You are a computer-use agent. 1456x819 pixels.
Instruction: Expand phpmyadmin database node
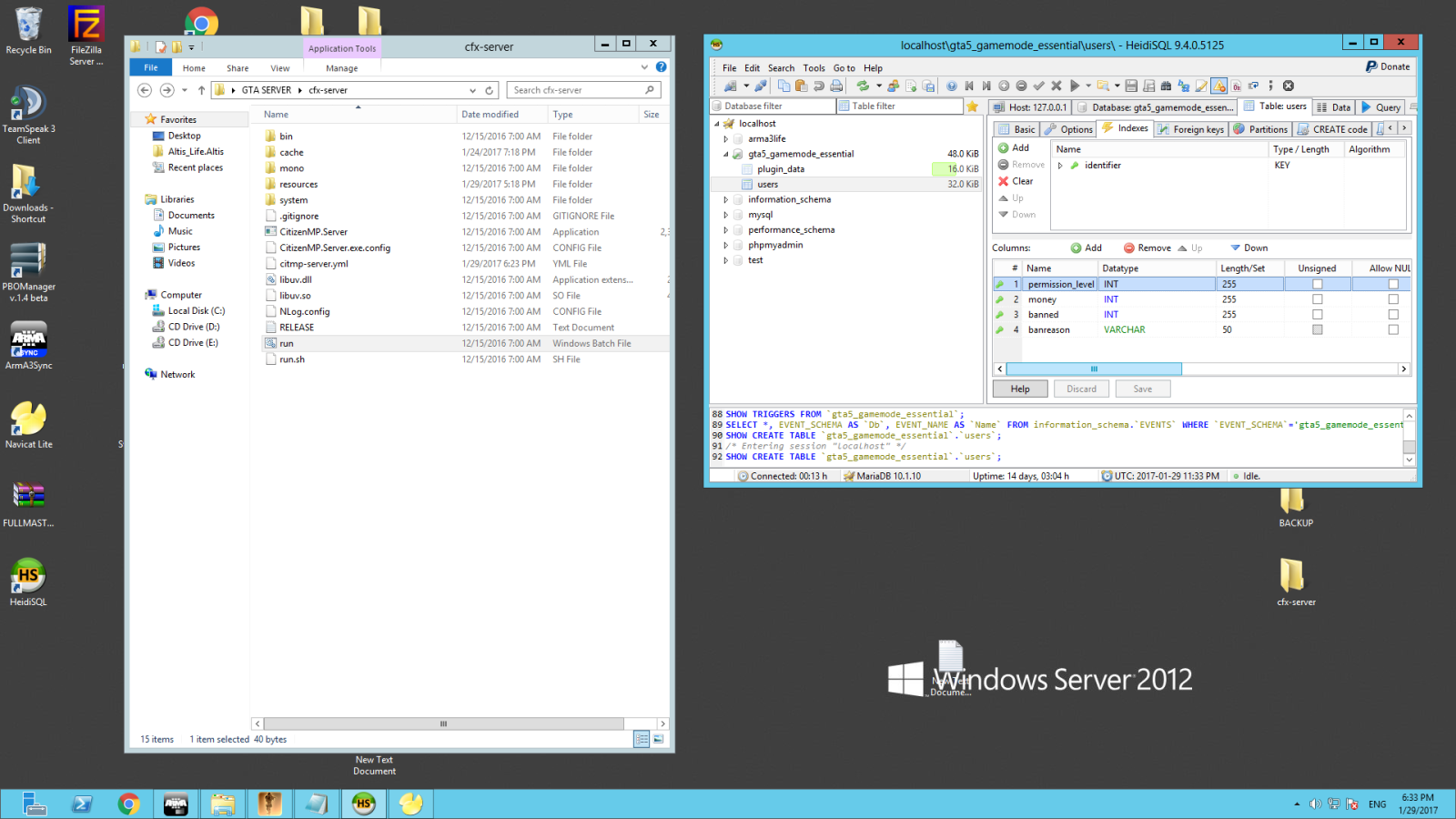(726, 245)
